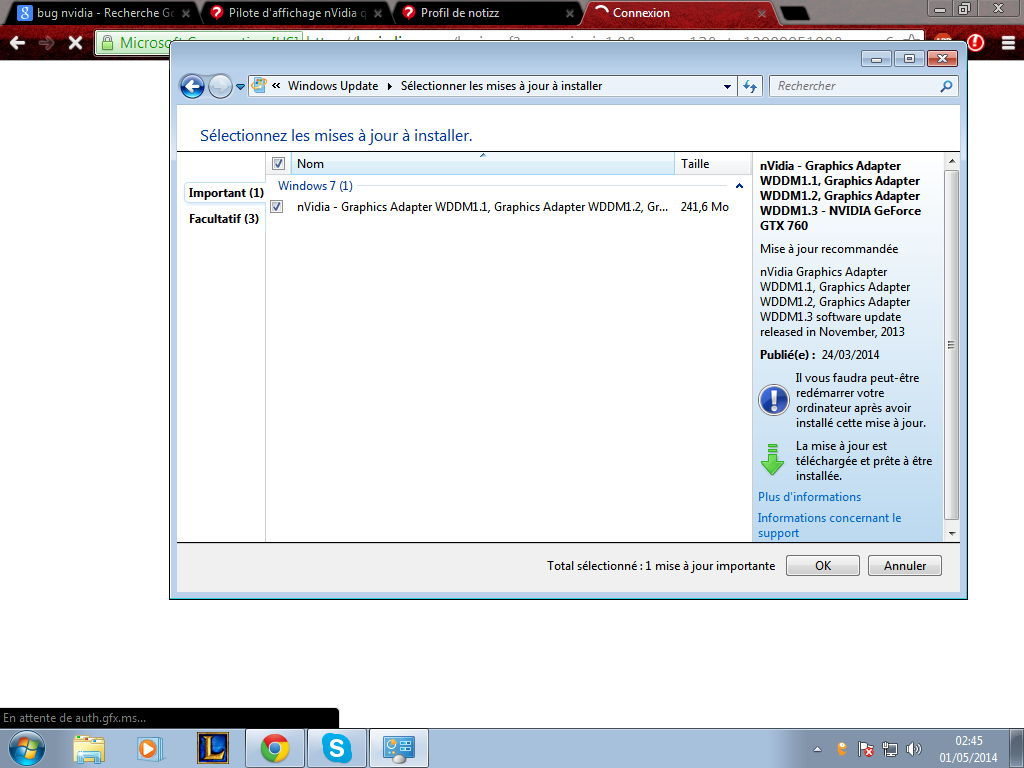Stop loading the page in Chrome
1024x768 pixels.
pyautogui.click(x=76, y=43)
